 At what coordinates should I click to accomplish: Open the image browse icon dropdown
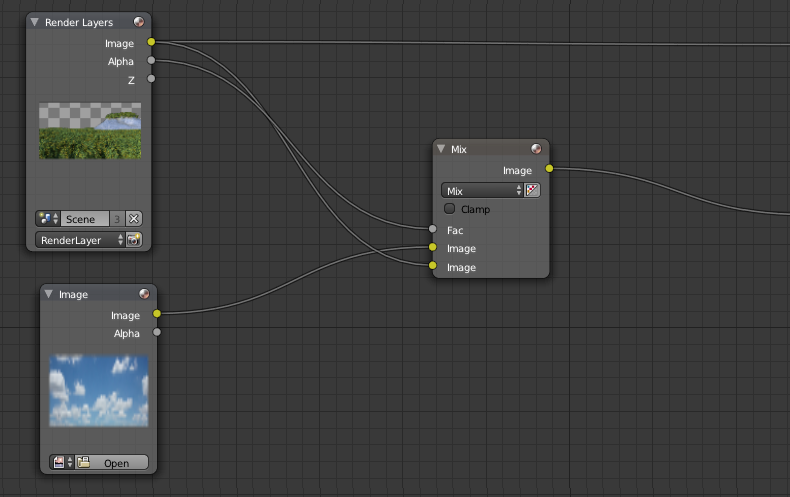point(62,462)
